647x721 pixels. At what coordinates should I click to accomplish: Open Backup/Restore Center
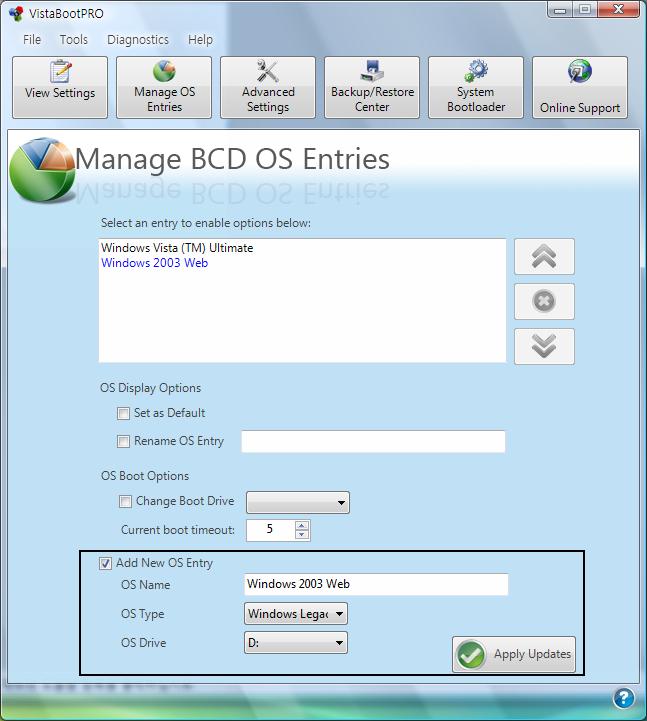[x=372, y=87]
